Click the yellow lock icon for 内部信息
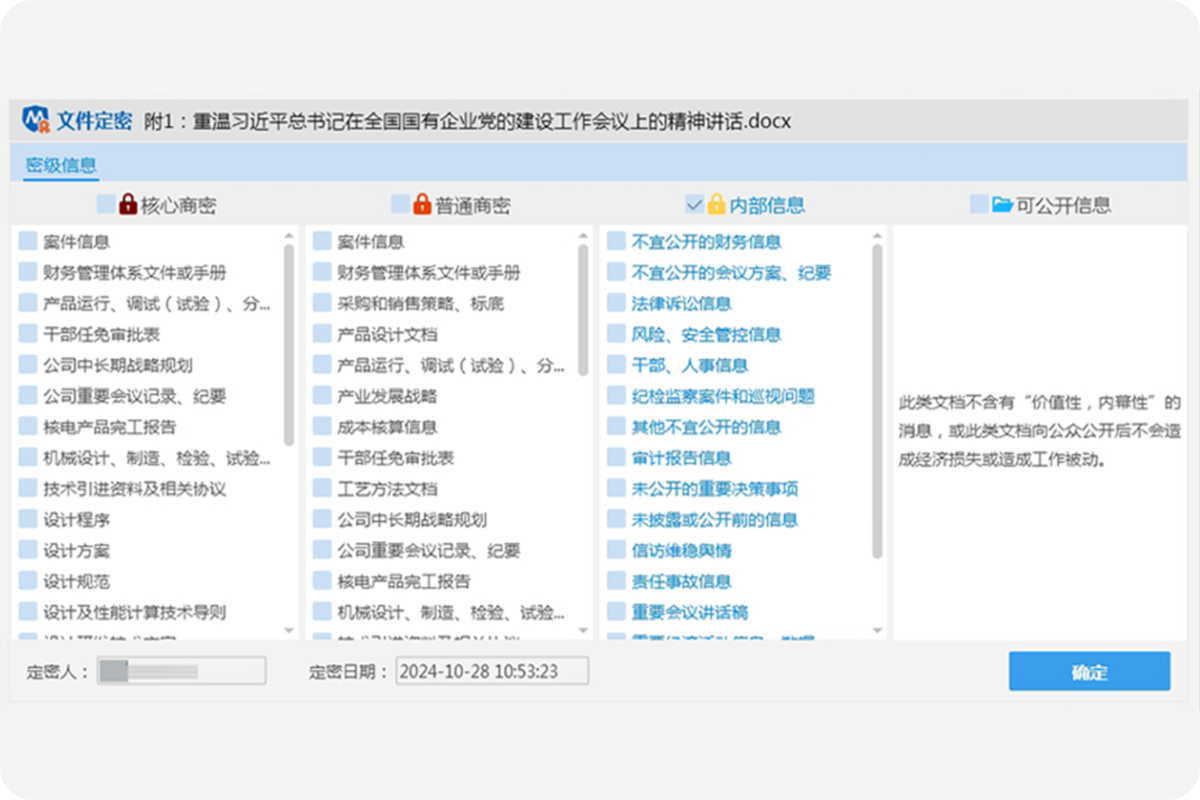The height and width of the screenshot is (800, 1200). pyautogui.click(x=716, y=205)
